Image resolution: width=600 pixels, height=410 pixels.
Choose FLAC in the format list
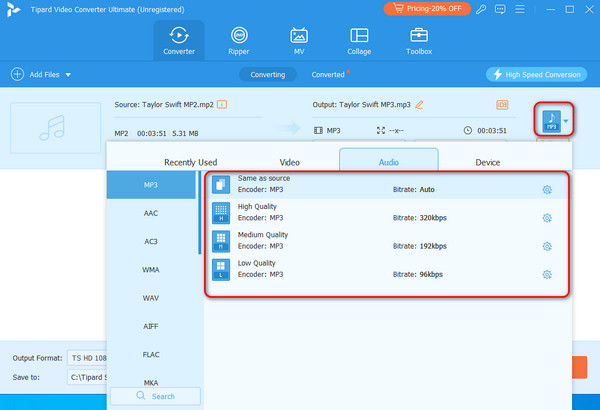(x=151, y=355)
